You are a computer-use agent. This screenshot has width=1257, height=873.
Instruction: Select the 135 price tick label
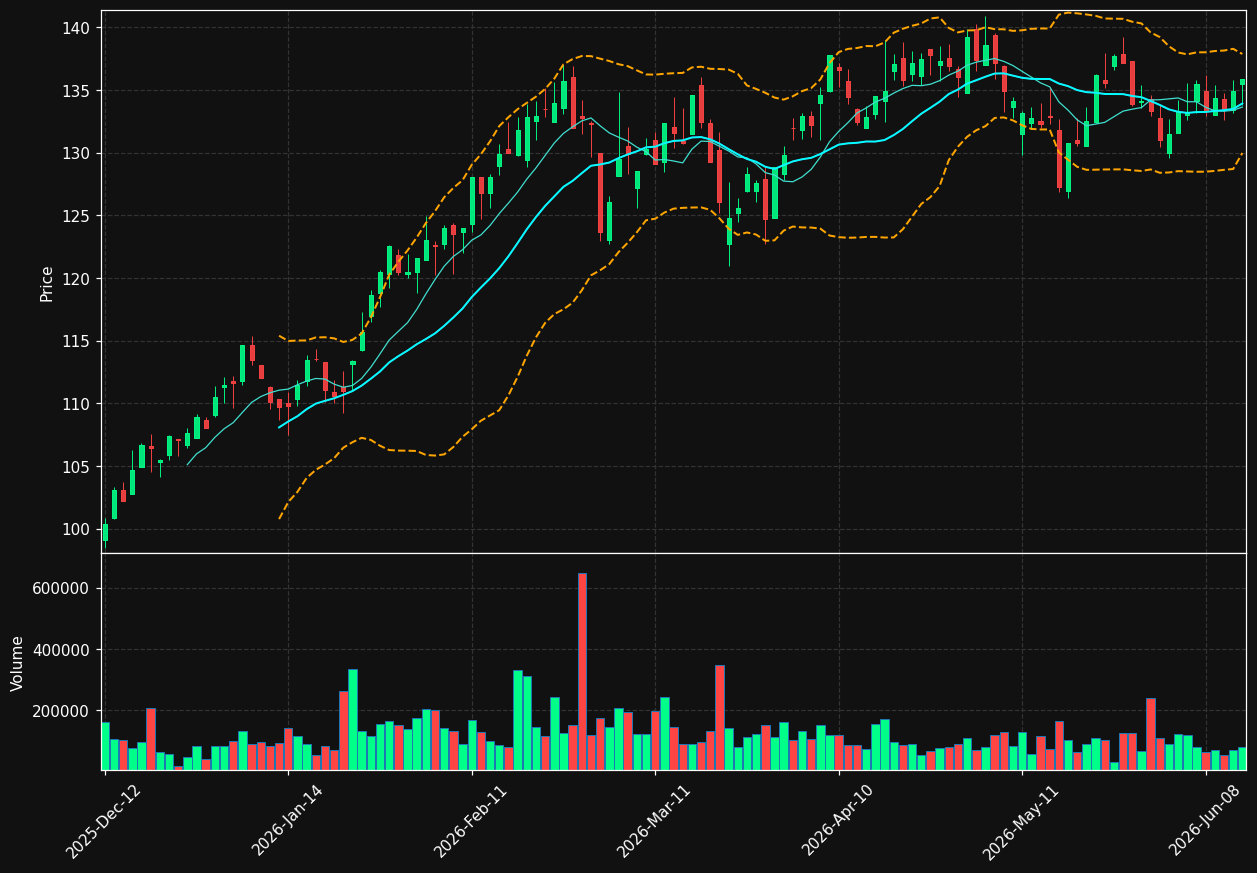(78, 91)
